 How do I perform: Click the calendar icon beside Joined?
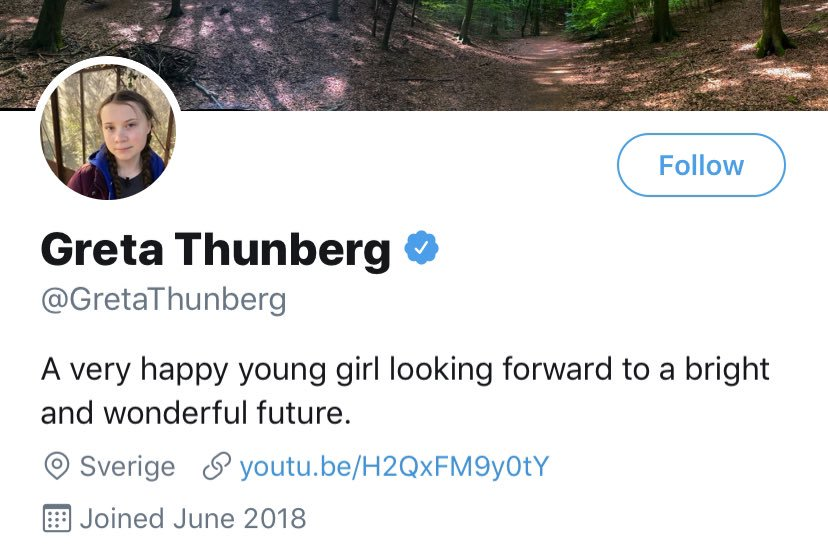pos(56,519)
